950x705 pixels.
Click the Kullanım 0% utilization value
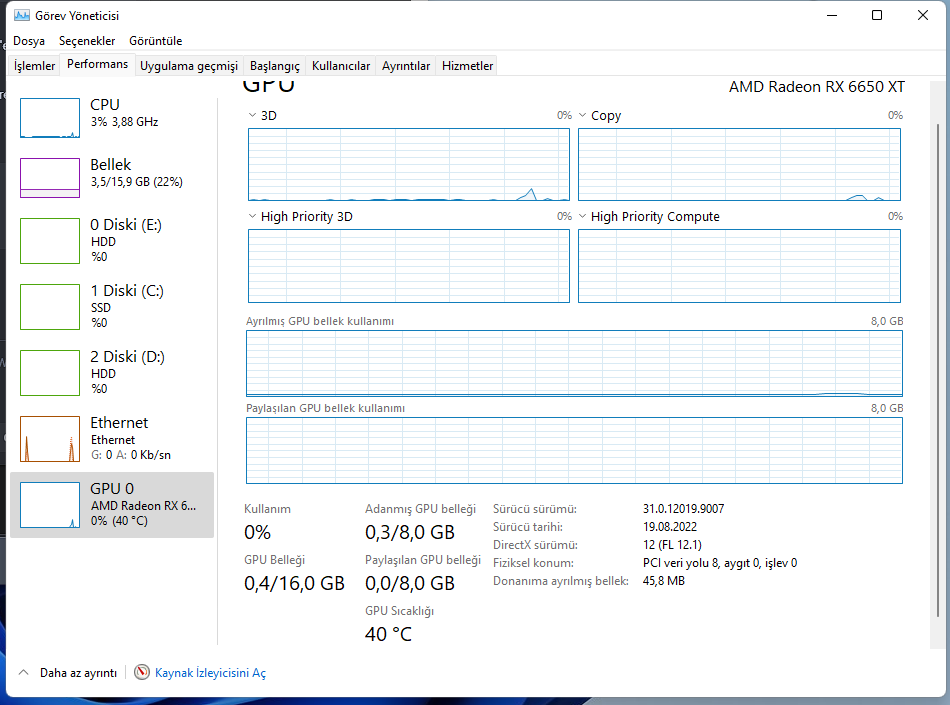(257, 532)
